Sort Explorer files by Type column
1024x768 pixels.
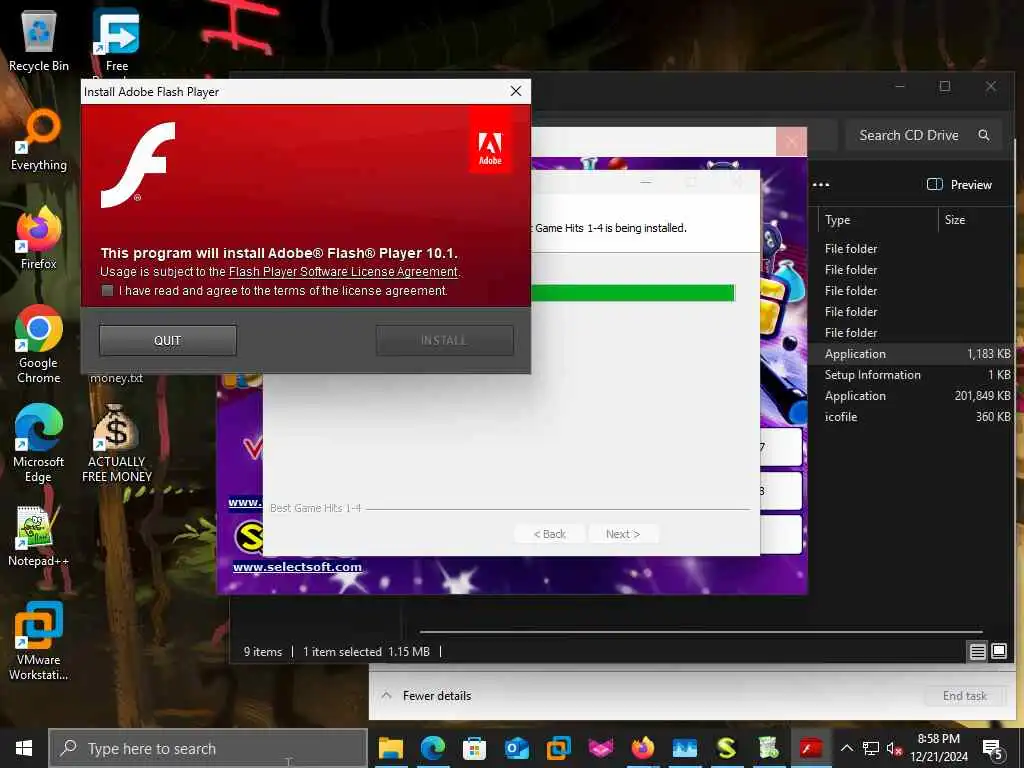837,220
